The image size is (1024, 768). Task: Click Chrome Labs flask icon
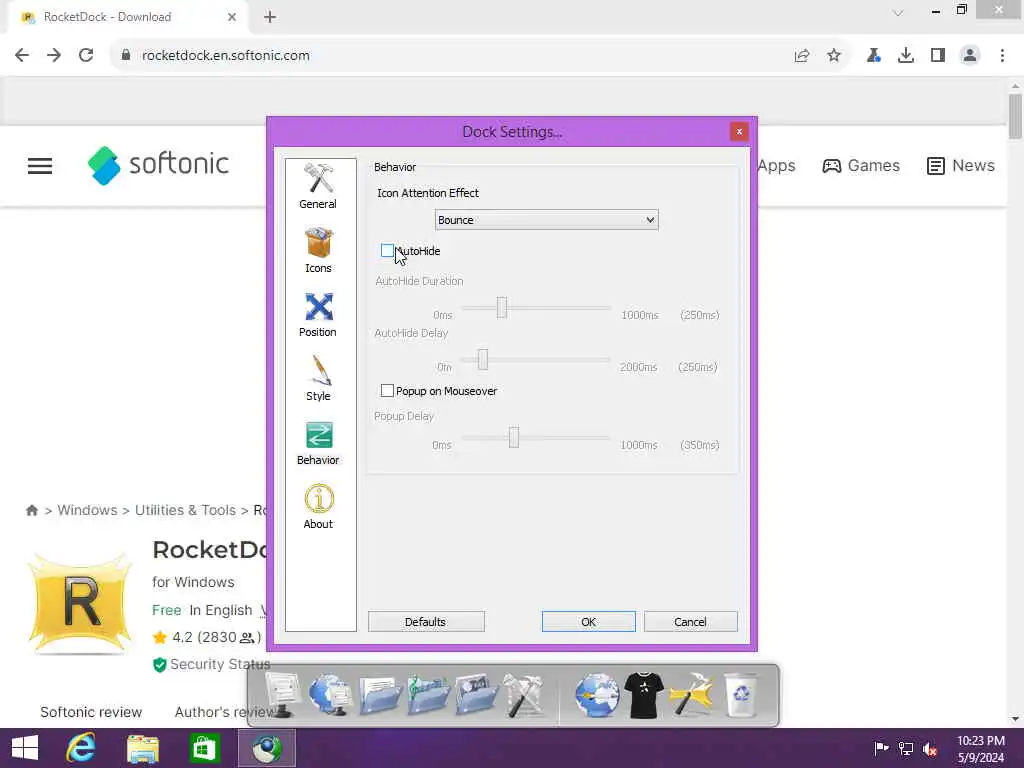pos(874,56)
